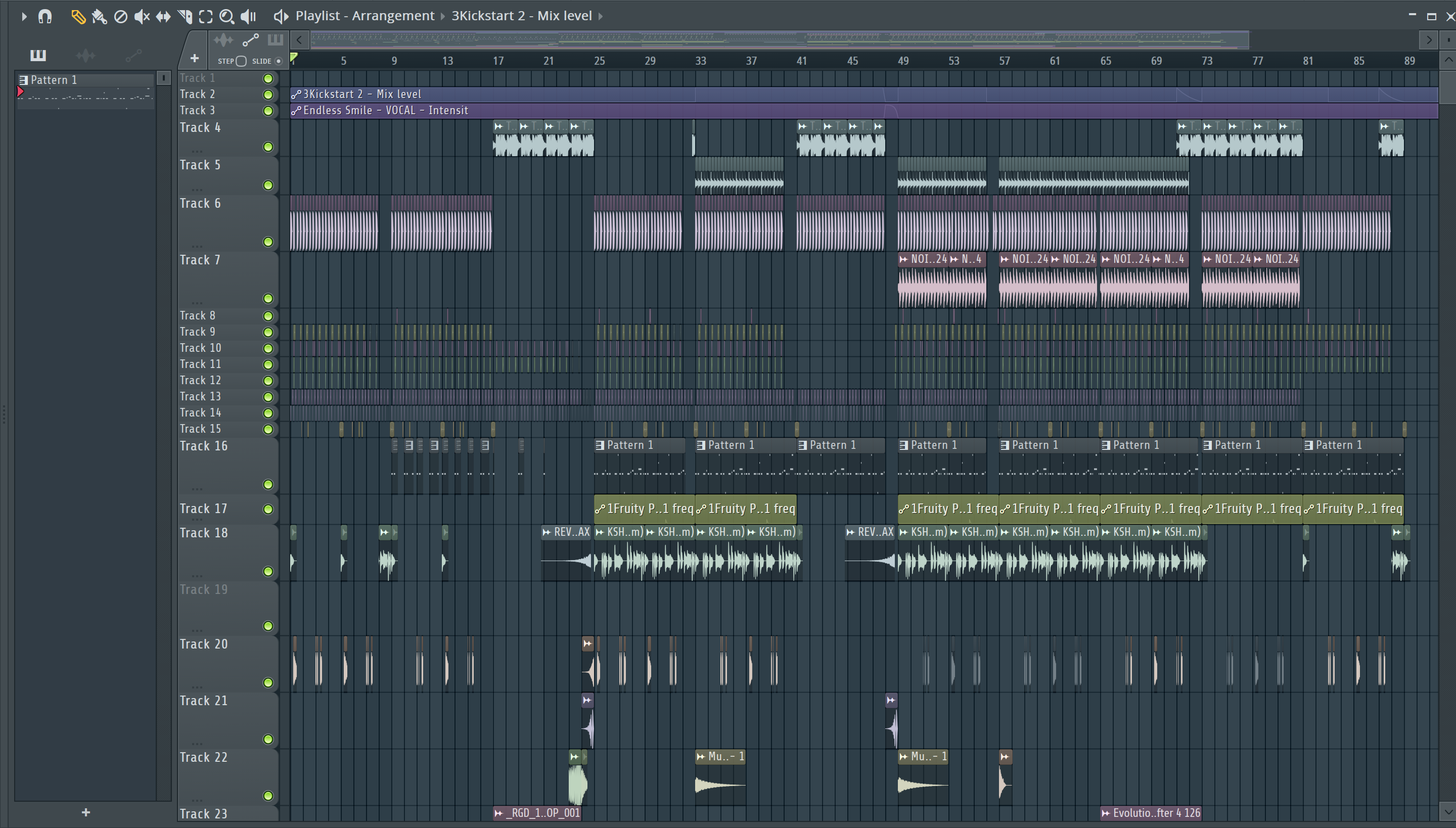
Task: Select the Endless Smile - VOCAL automation clip
Action: pos(864,110)
